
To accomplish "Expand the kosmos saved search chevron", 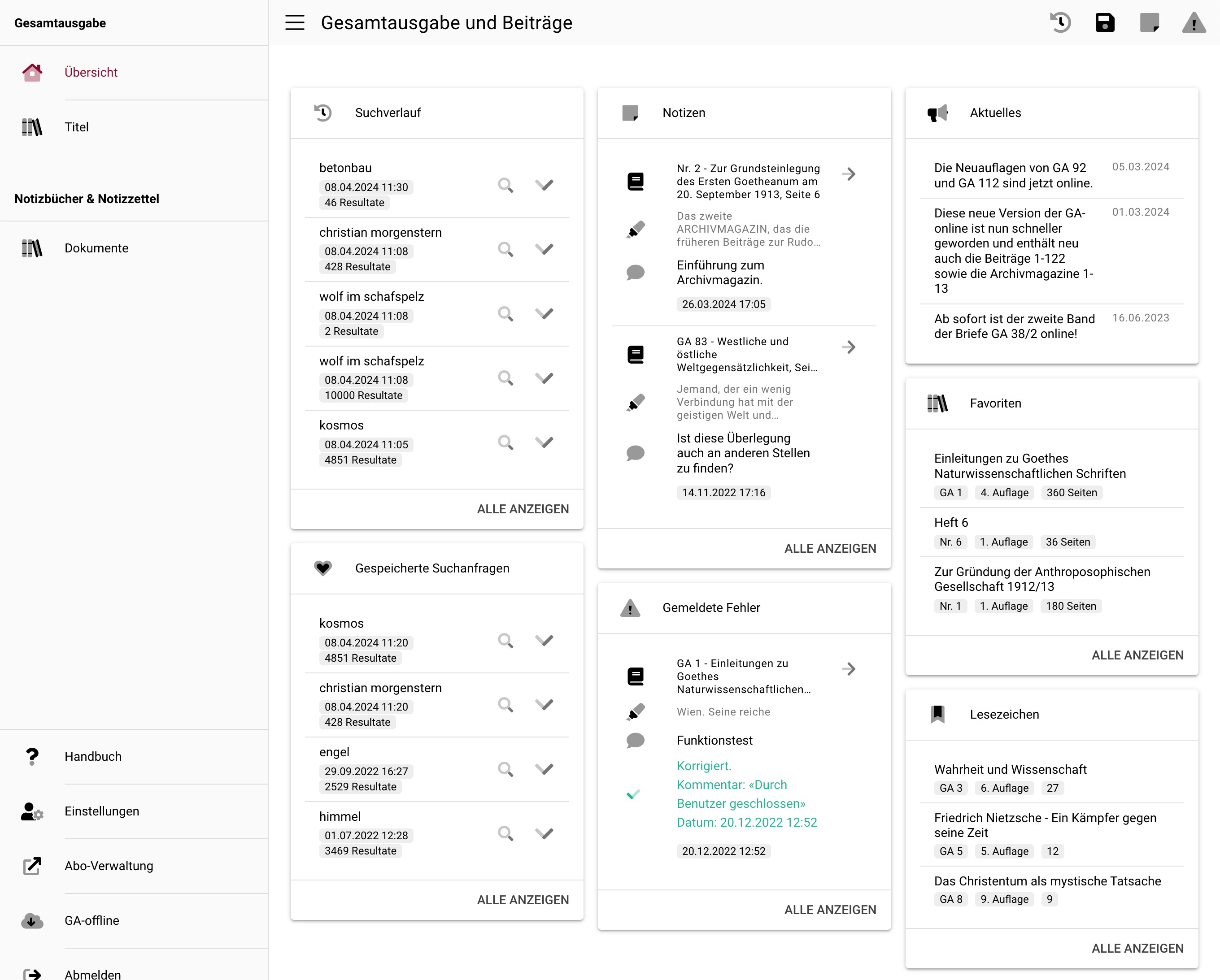I will click(544, 640).
